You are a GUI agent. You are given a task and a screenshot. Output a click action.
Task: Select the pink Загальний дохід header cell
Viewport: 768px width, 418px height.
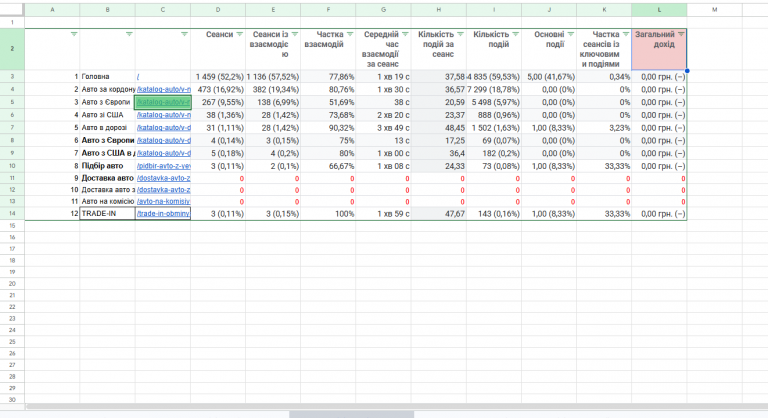click(x=659, y=49)
